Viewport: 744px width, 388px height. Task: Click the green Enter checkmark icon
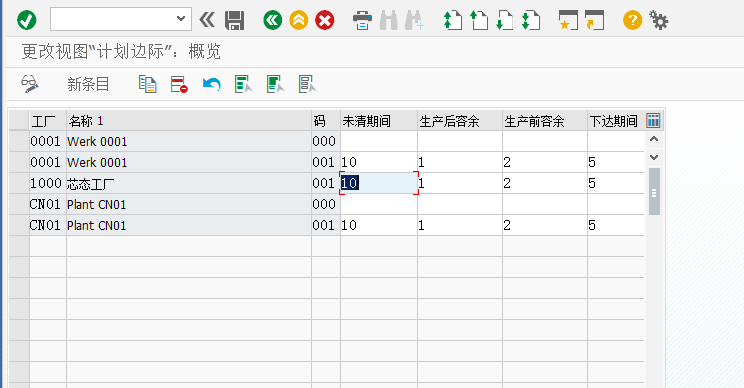tap(27, 20)
